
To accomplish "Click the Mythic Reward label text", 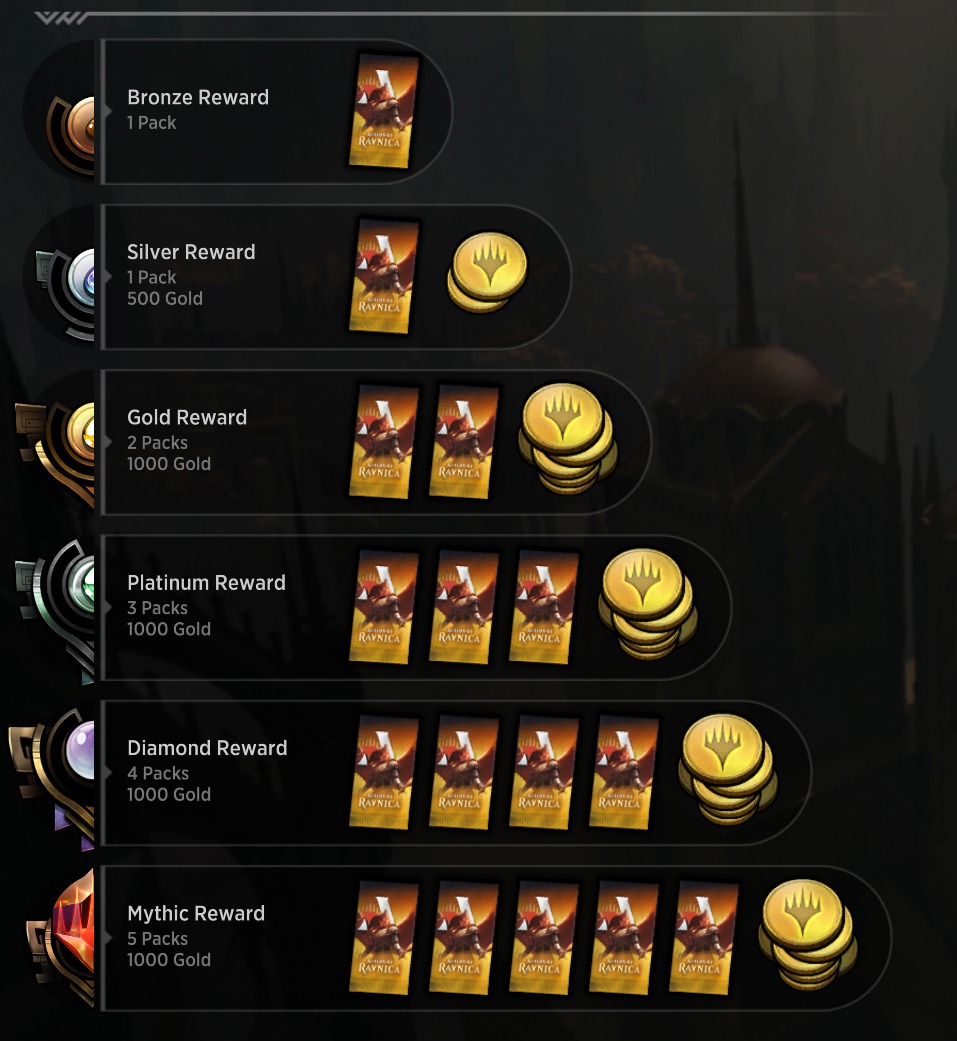I will coord(196,914).
